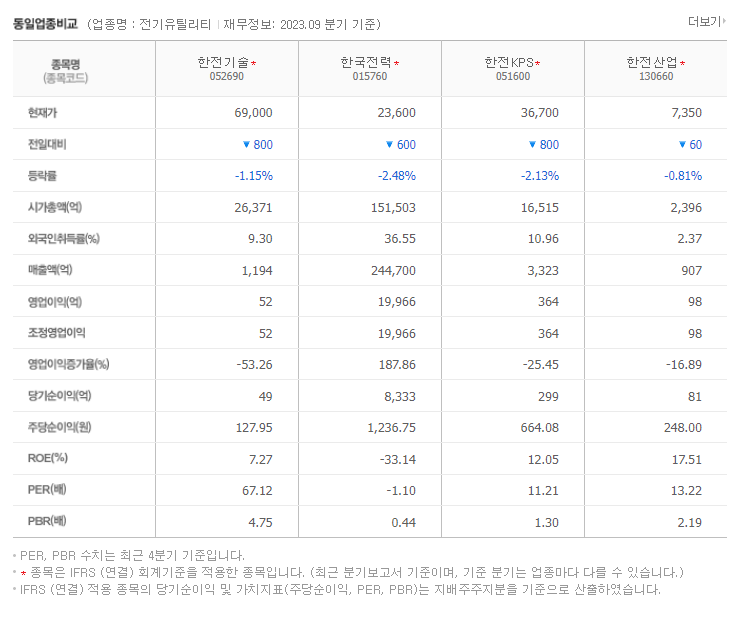Select the current price 7,350
The height and width of the screenshot is (630, 738).
coord(686,113)
